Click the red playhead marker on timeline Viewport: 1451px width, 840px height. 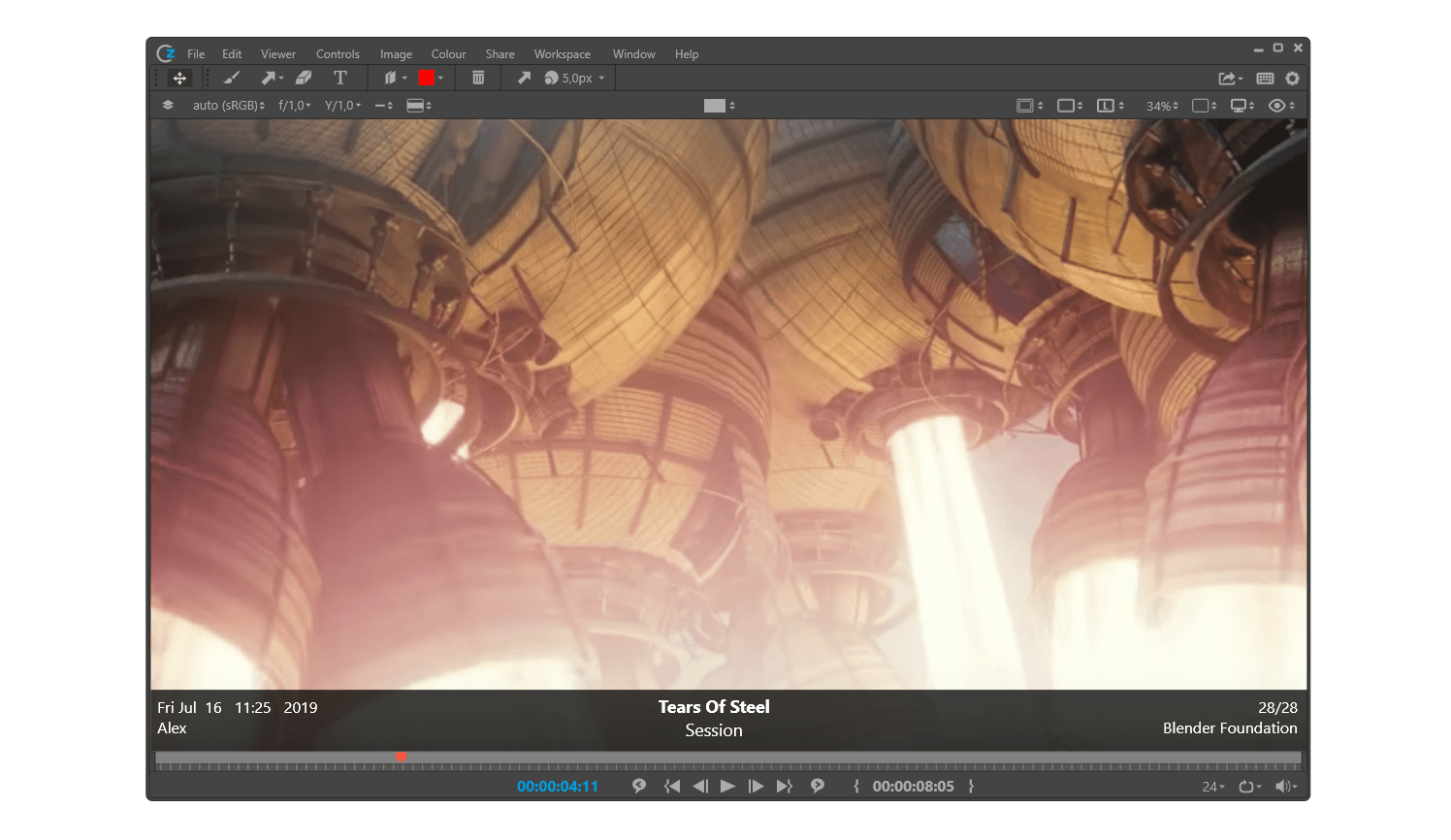pos(401,757)
